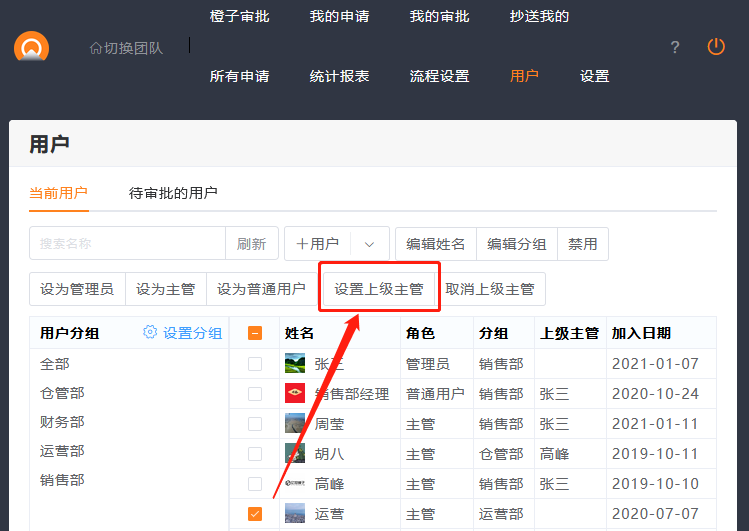Check the box for 张三 row

click(255, 364)
